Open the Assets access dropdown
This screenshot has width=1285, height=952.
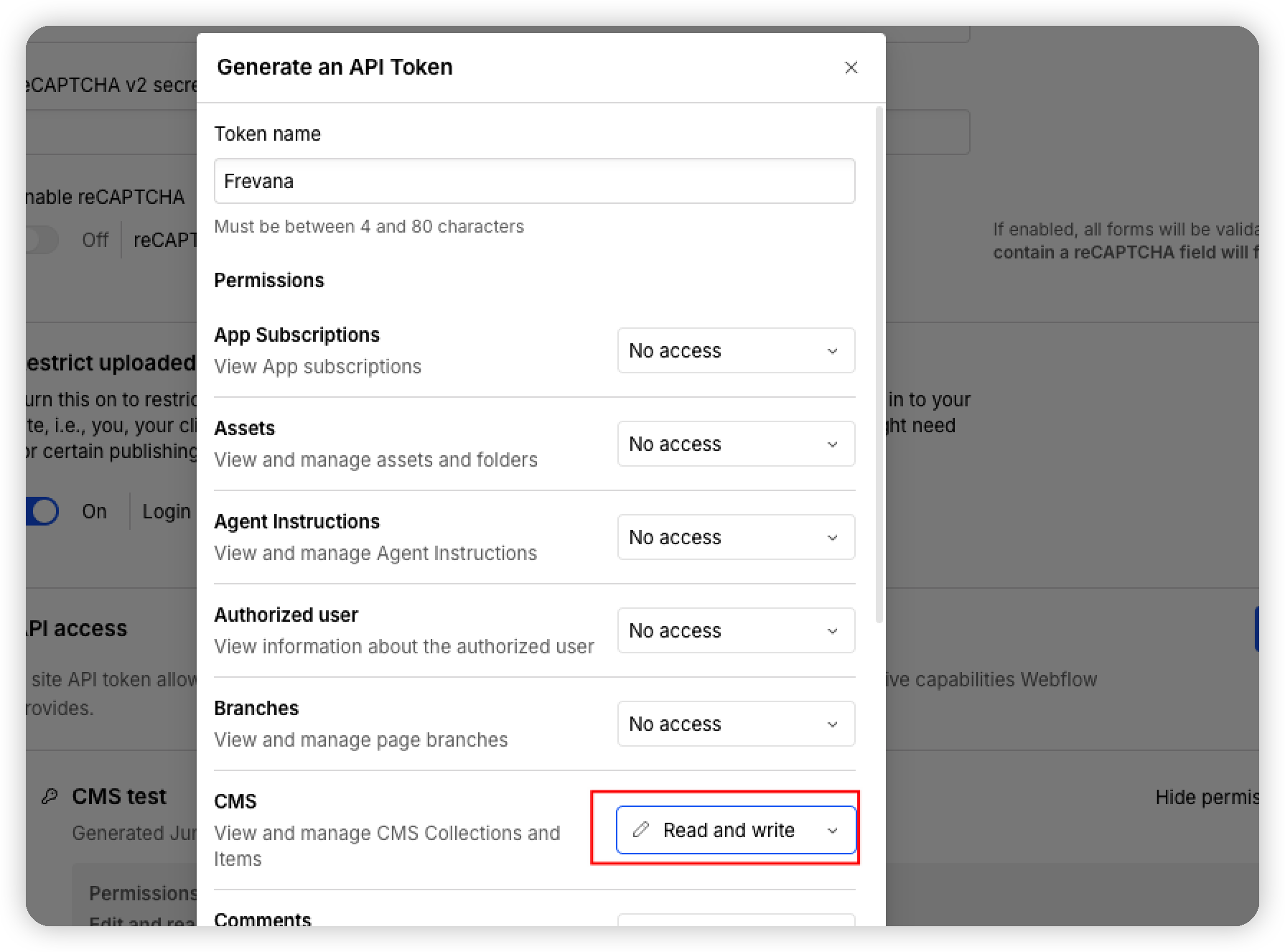[736, 444]
